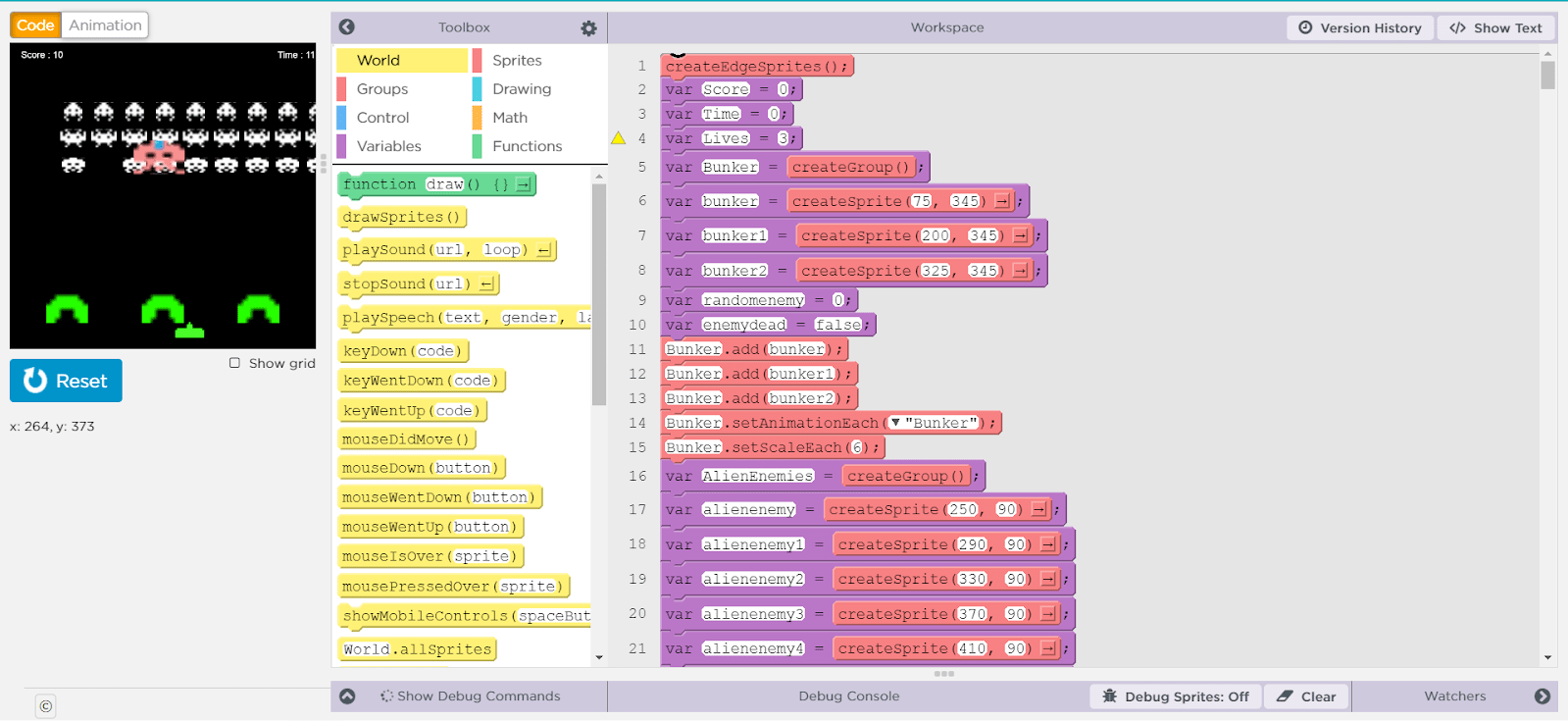Select the mouseDidMove() toolbox block
Image resolution: width=1568 pixels, height=721 pixels.
click(407, 439)
